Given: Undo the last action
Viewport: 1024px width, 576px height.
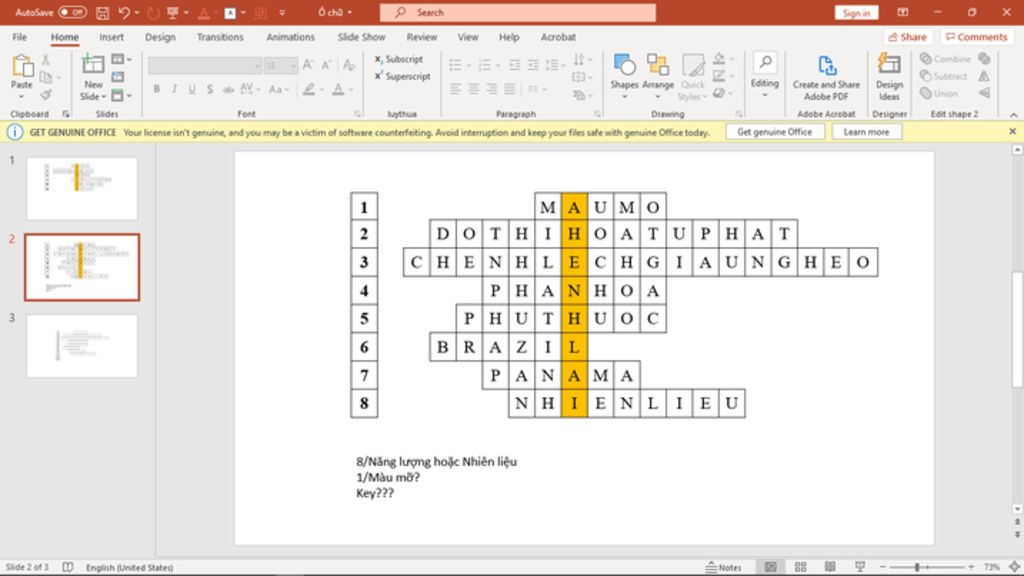Looking at the screenshot, I should coord(123,12).
